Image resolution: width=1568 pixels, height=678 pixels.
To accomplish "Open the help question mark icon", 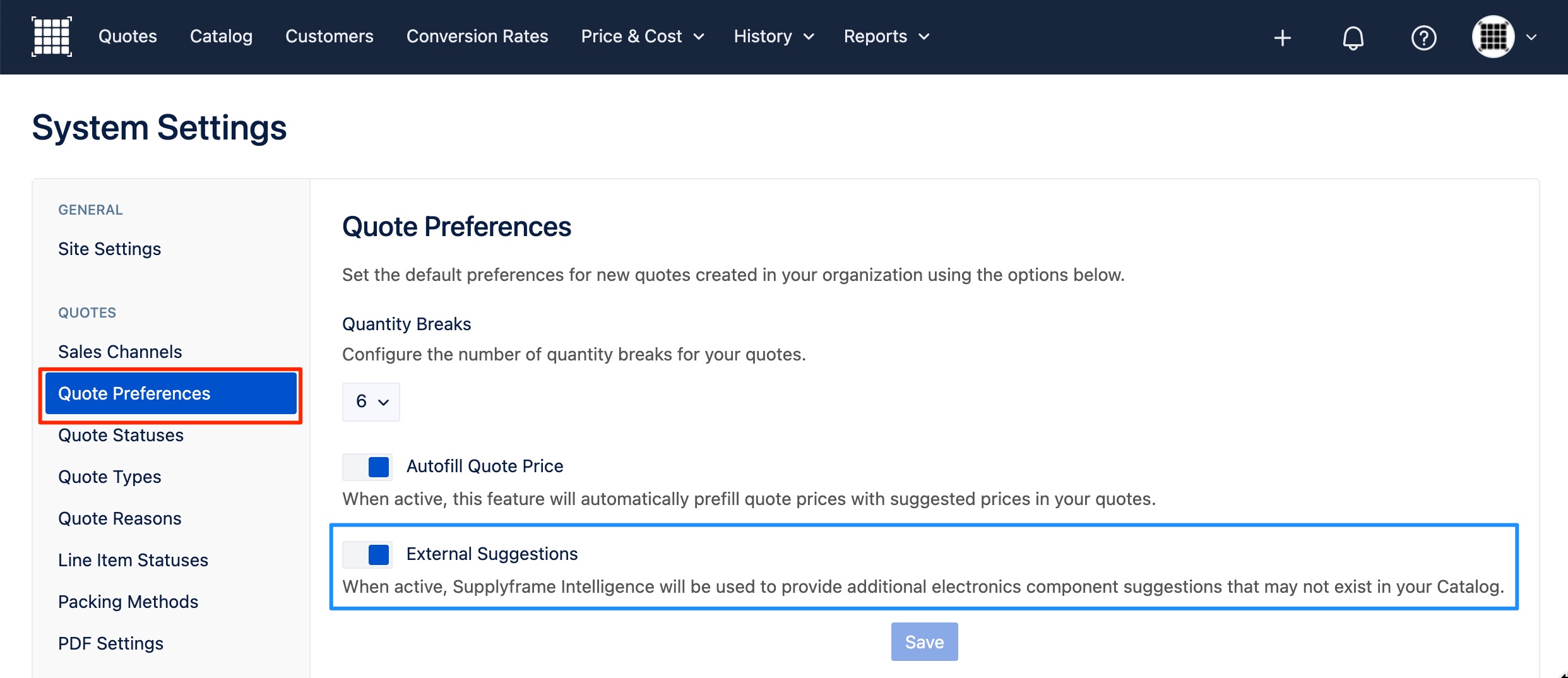I will tap(1423, 38).
